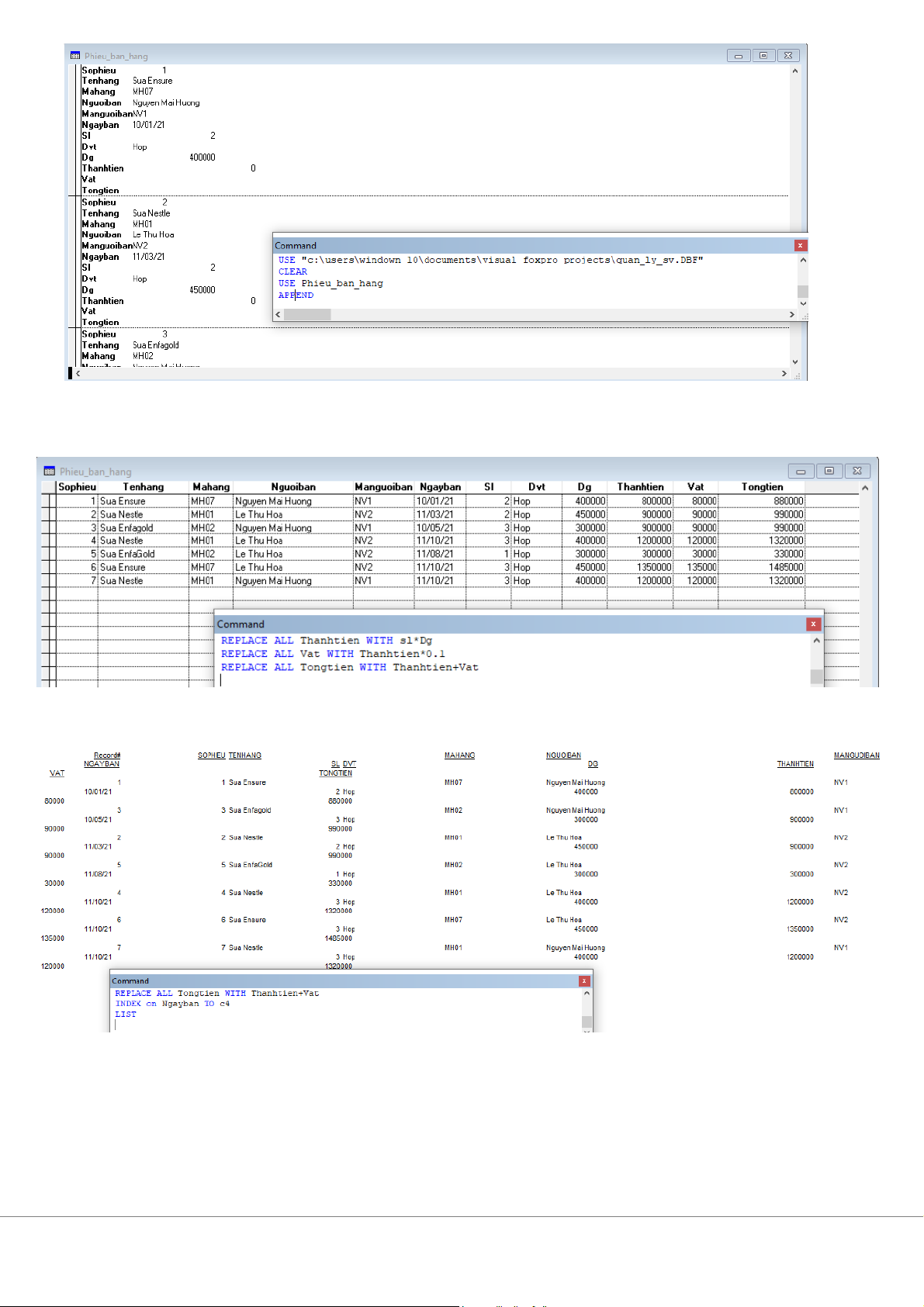924x1307 pixels.
Task: Minimize the append-view Phieu_ban_hang window
Action: pyautogui.click(x=739, y=56)
